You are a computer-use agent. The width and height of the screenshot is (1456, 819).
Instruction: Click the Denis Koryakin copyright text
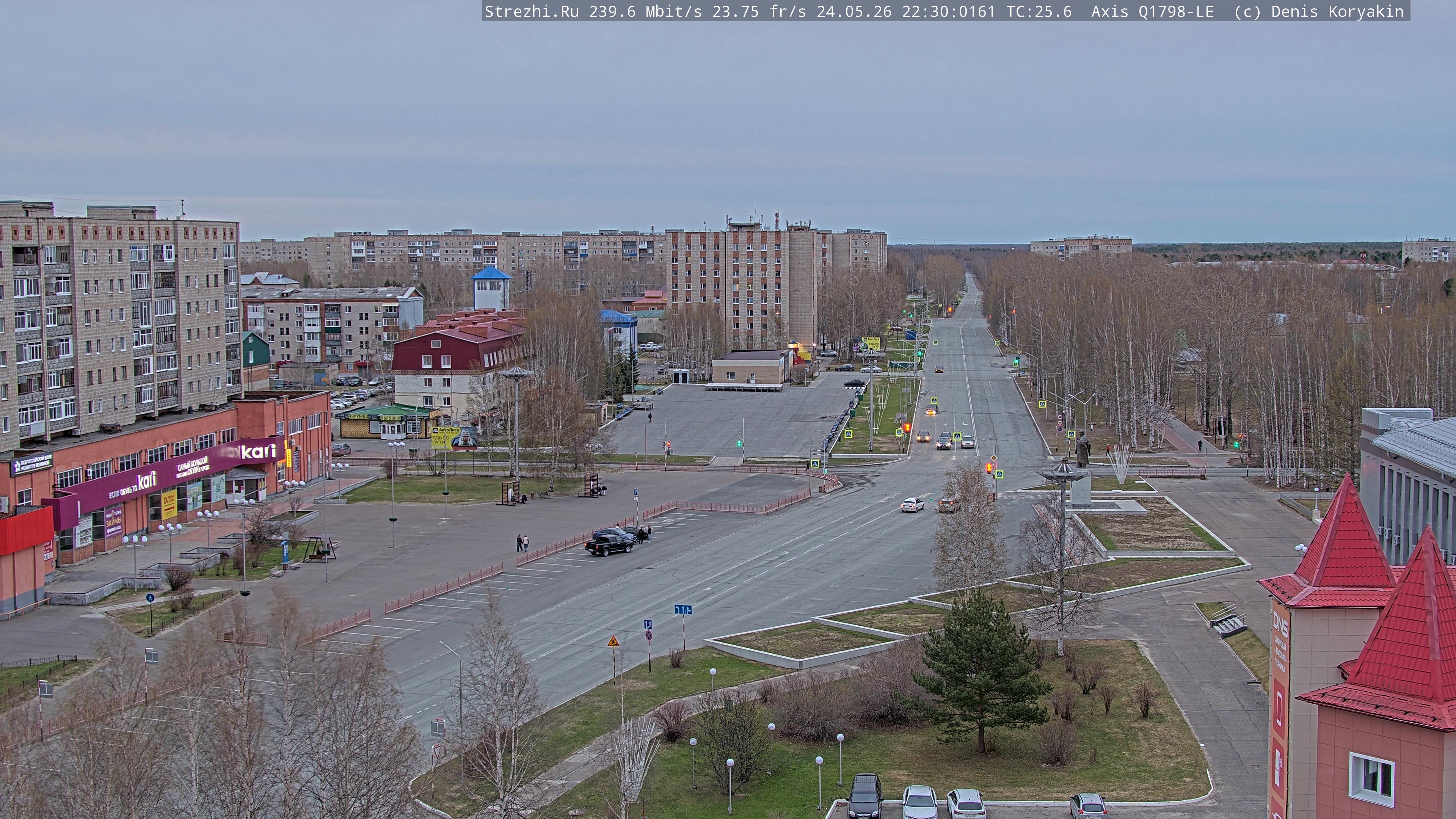coord(1338,12)
